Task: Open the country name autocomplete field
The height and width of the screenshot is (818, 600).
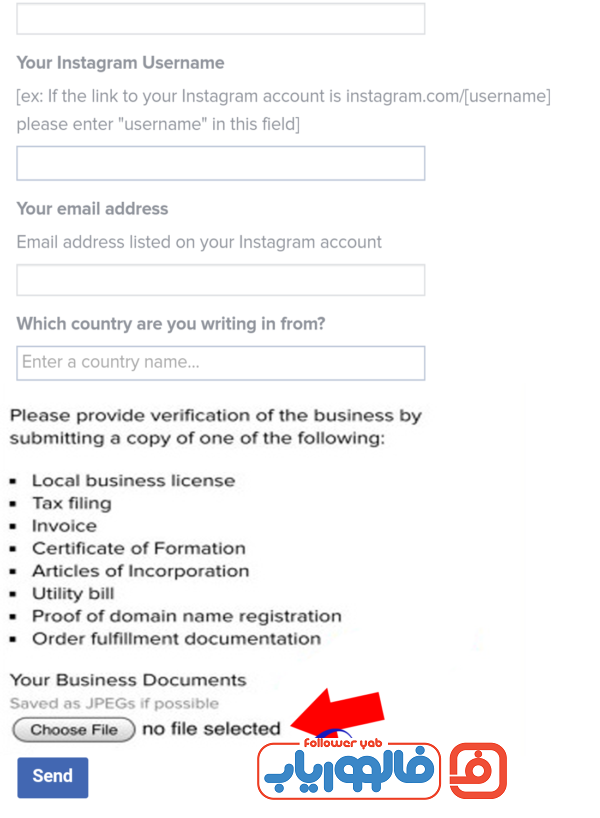Action: [221, 363]
